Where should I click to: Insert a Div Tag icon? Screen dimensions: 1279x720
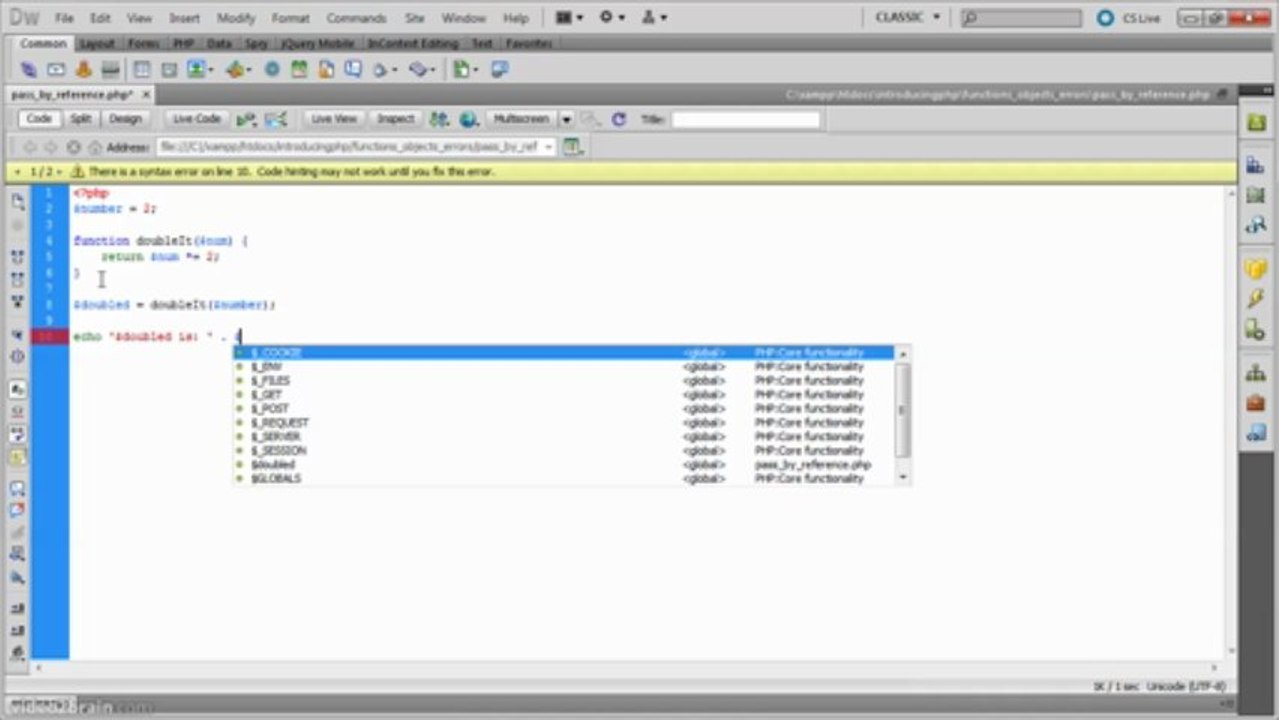(x=169, y=69)
